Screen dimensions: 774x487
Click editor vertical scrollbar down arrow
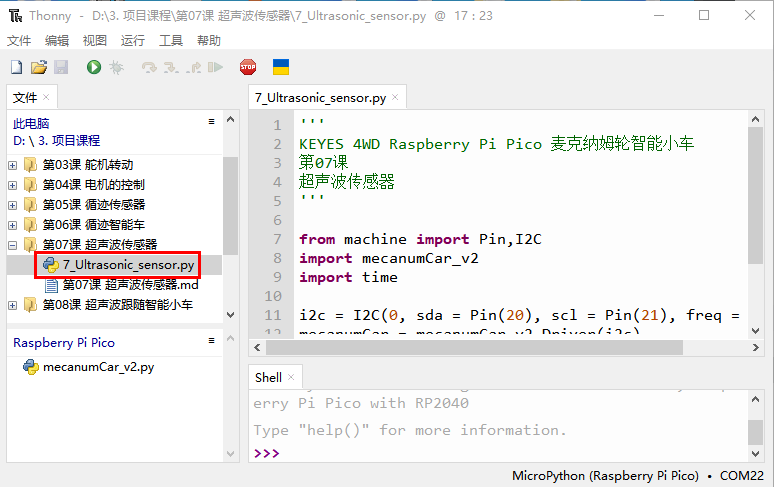pos(755,331)
